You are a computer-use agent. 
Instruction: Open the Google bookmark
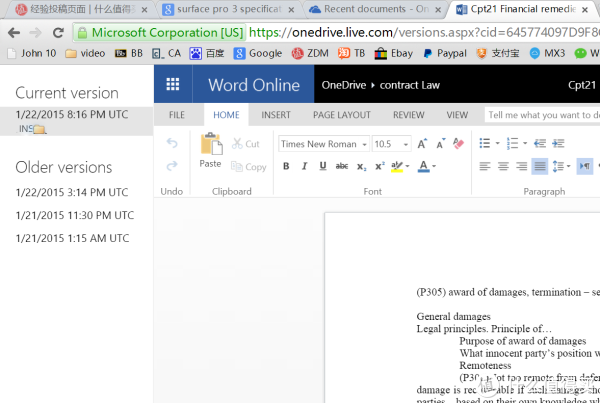point(258,53)
